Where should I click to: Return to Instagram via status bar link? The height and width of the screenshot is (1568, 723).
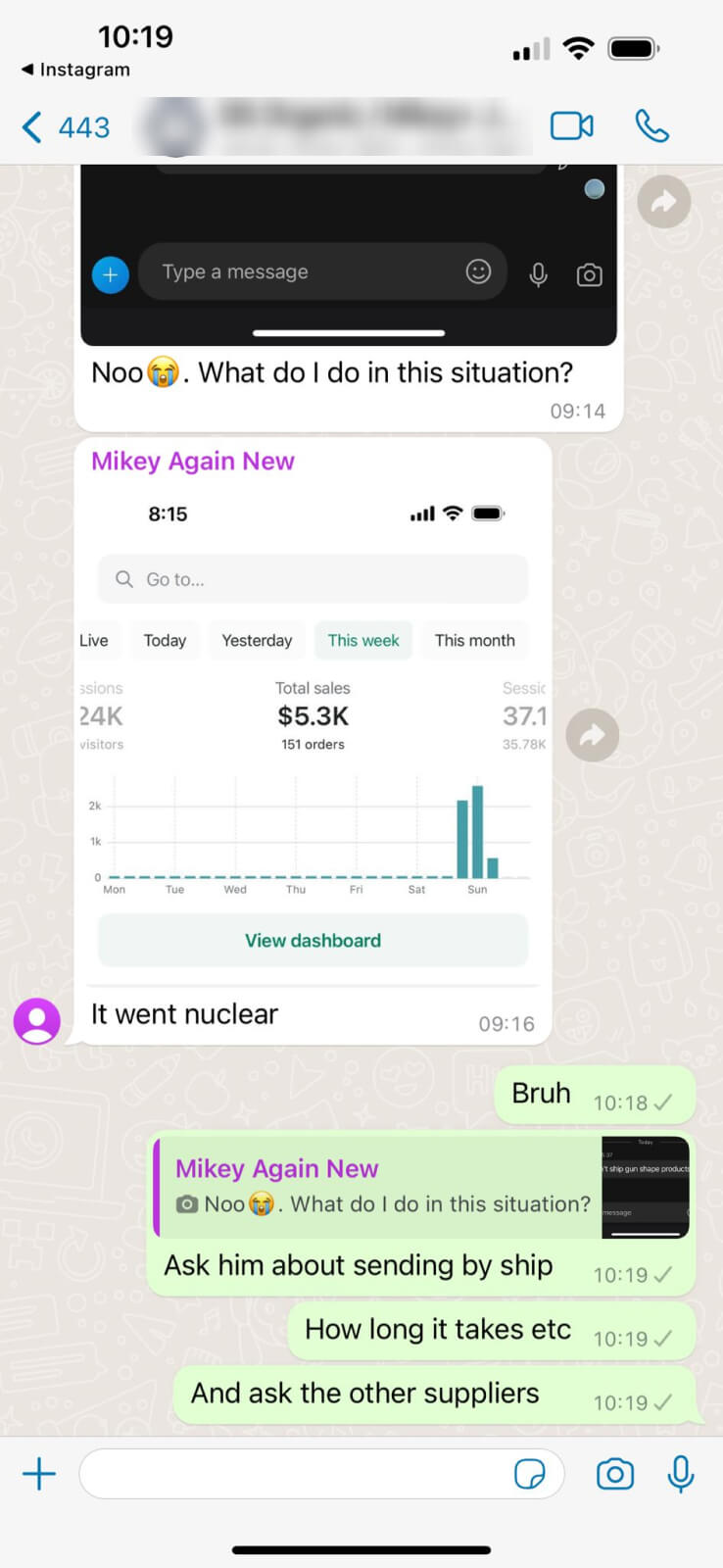(x=75, y=70)
